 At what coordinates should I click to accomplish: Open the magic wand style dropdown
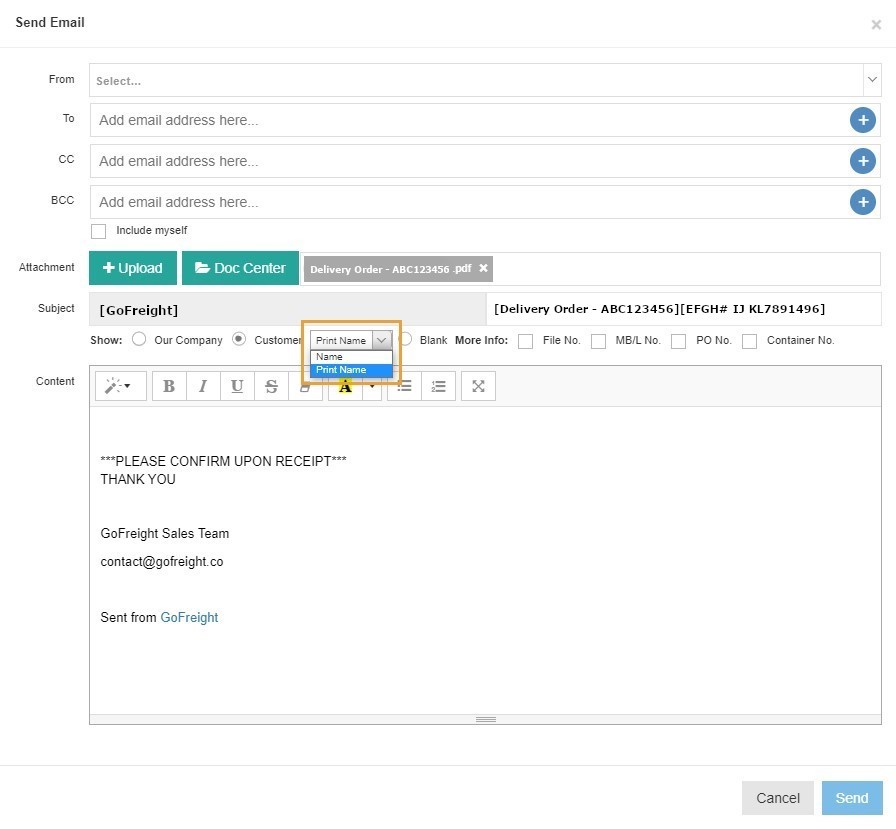[120, 387]
